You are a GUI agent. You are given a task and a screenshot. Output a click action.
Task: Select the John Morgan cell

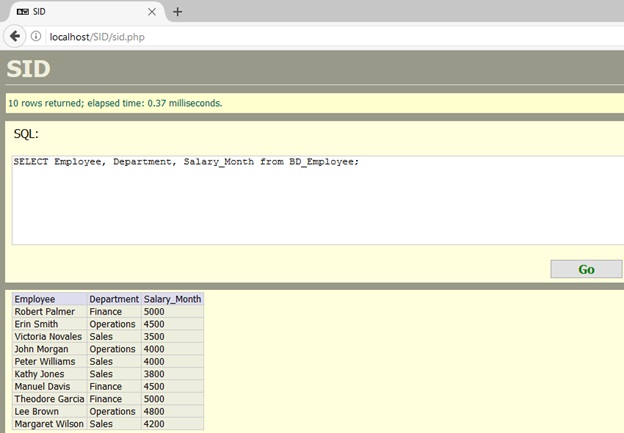point(50,349)
